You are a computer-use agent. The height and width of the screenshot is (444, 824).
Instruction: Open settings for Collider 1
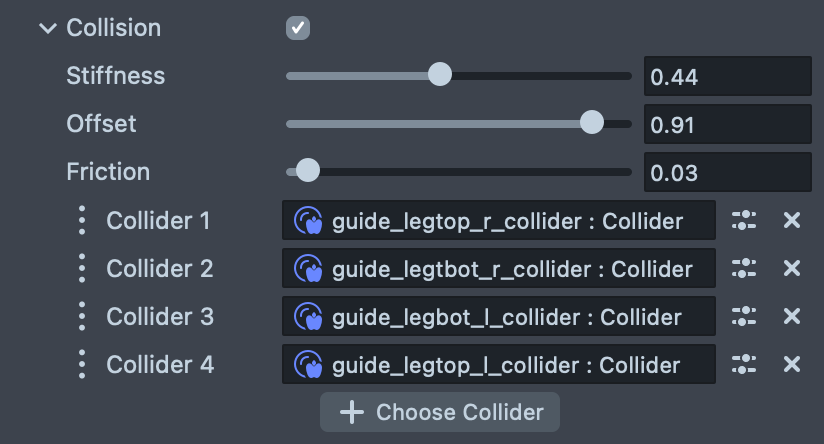tap(744, 220)
